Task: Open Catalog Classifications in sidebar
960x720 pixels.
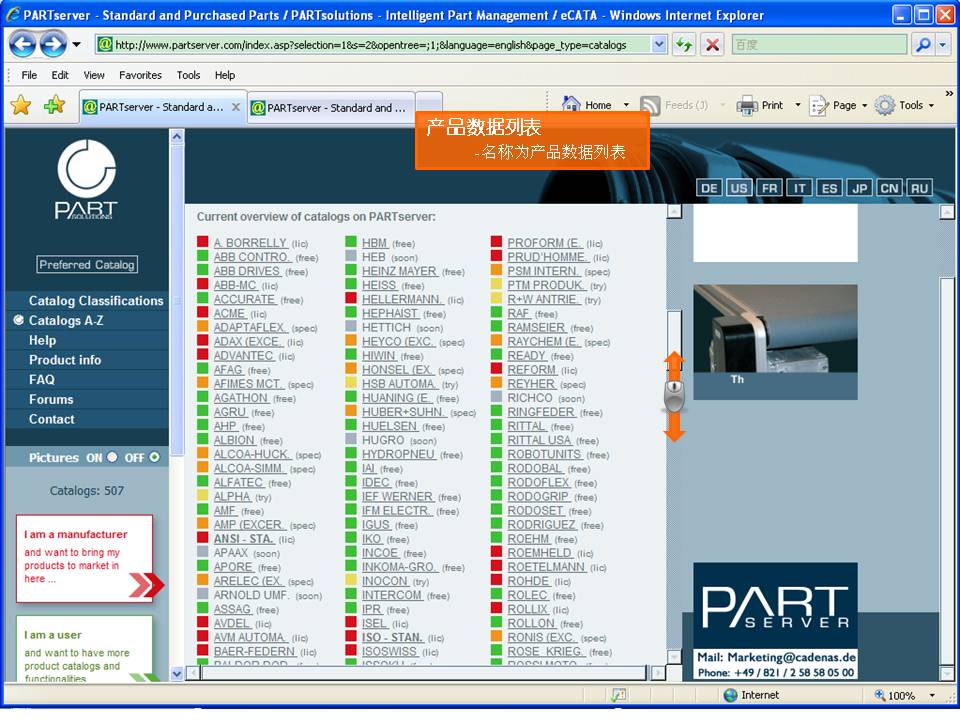Action: click(96, 301)
